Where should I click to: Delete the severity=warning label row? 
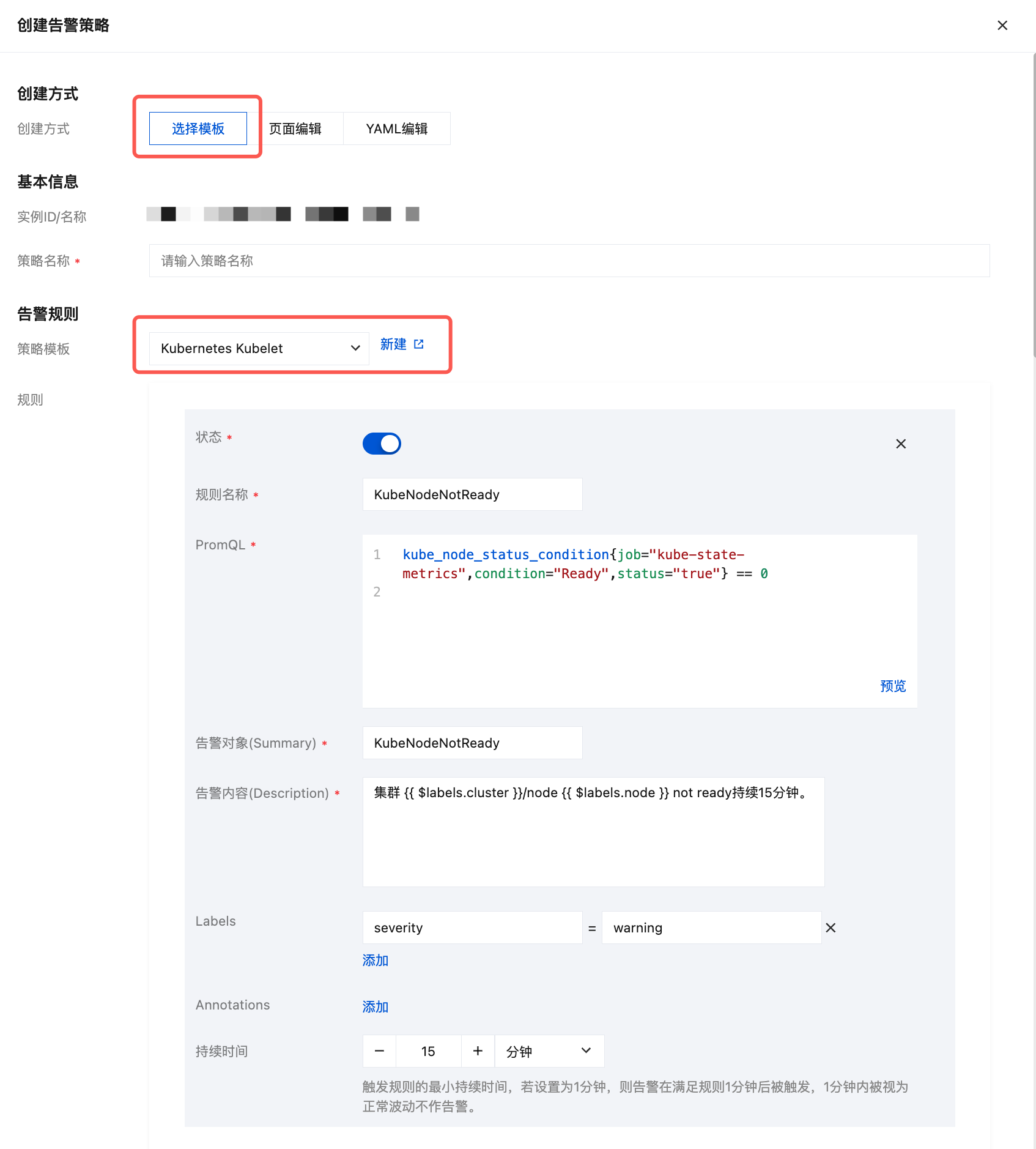[831, 928]
